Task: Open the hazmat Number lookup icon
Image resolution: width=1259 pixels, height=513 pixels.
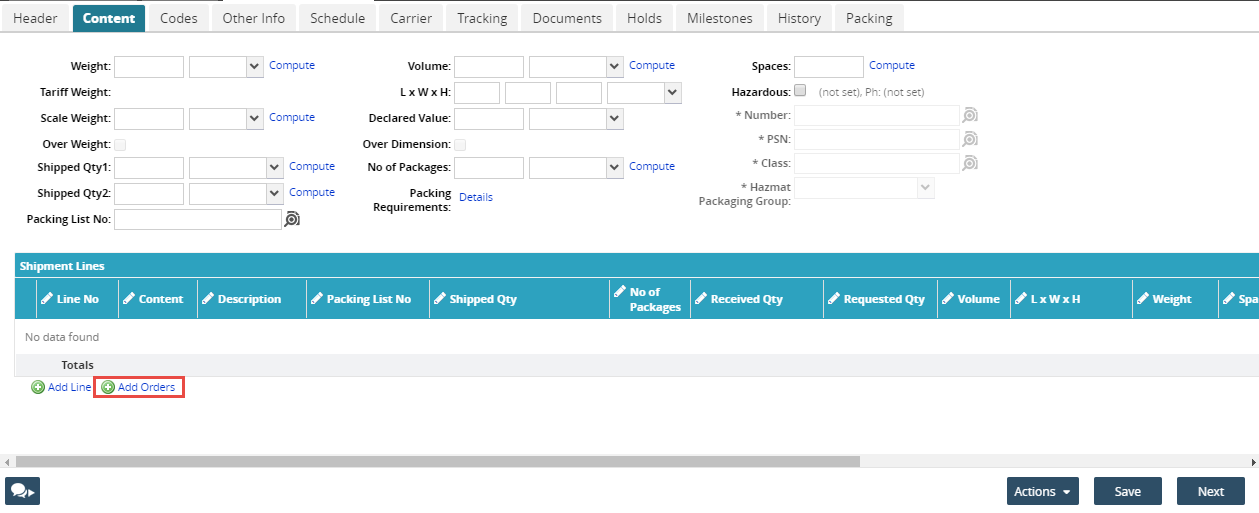Action: (970, 115)
